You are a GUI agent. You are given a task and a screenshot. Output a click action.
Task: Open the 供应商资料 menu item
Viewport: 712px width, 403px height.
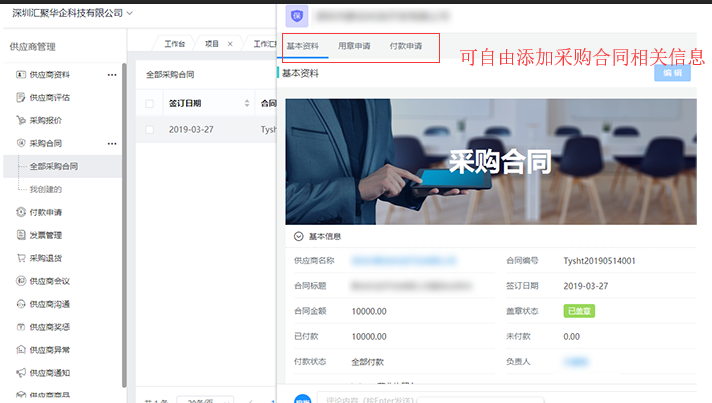coord(49,74)
